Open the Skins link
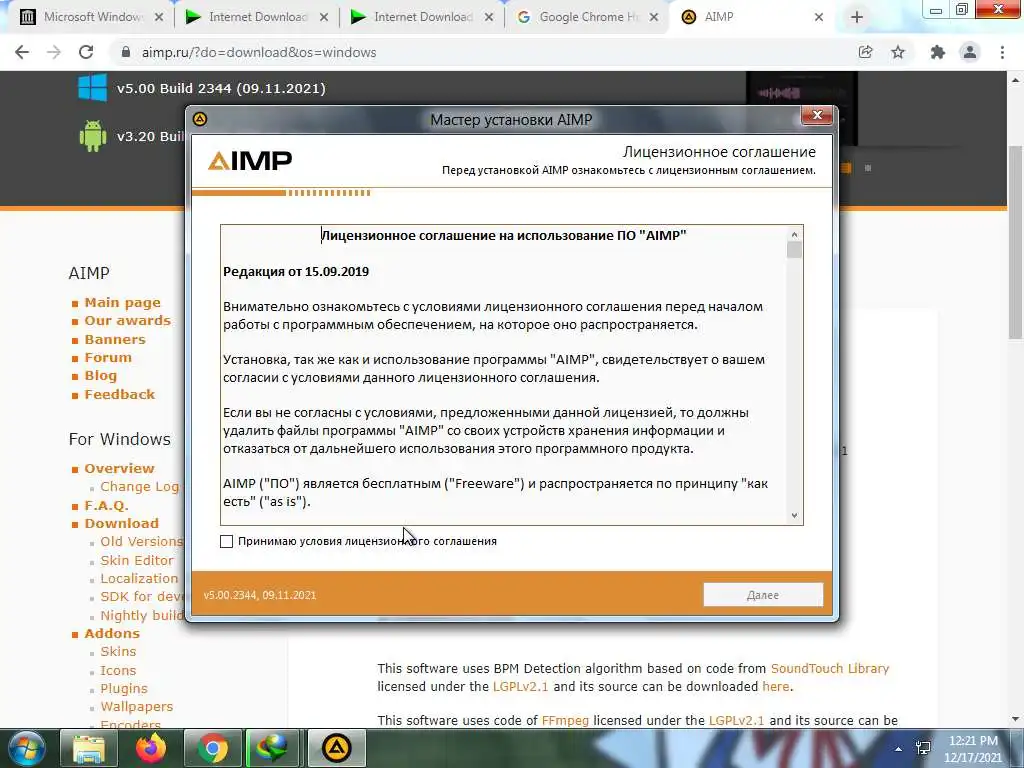 pos(118,652)
